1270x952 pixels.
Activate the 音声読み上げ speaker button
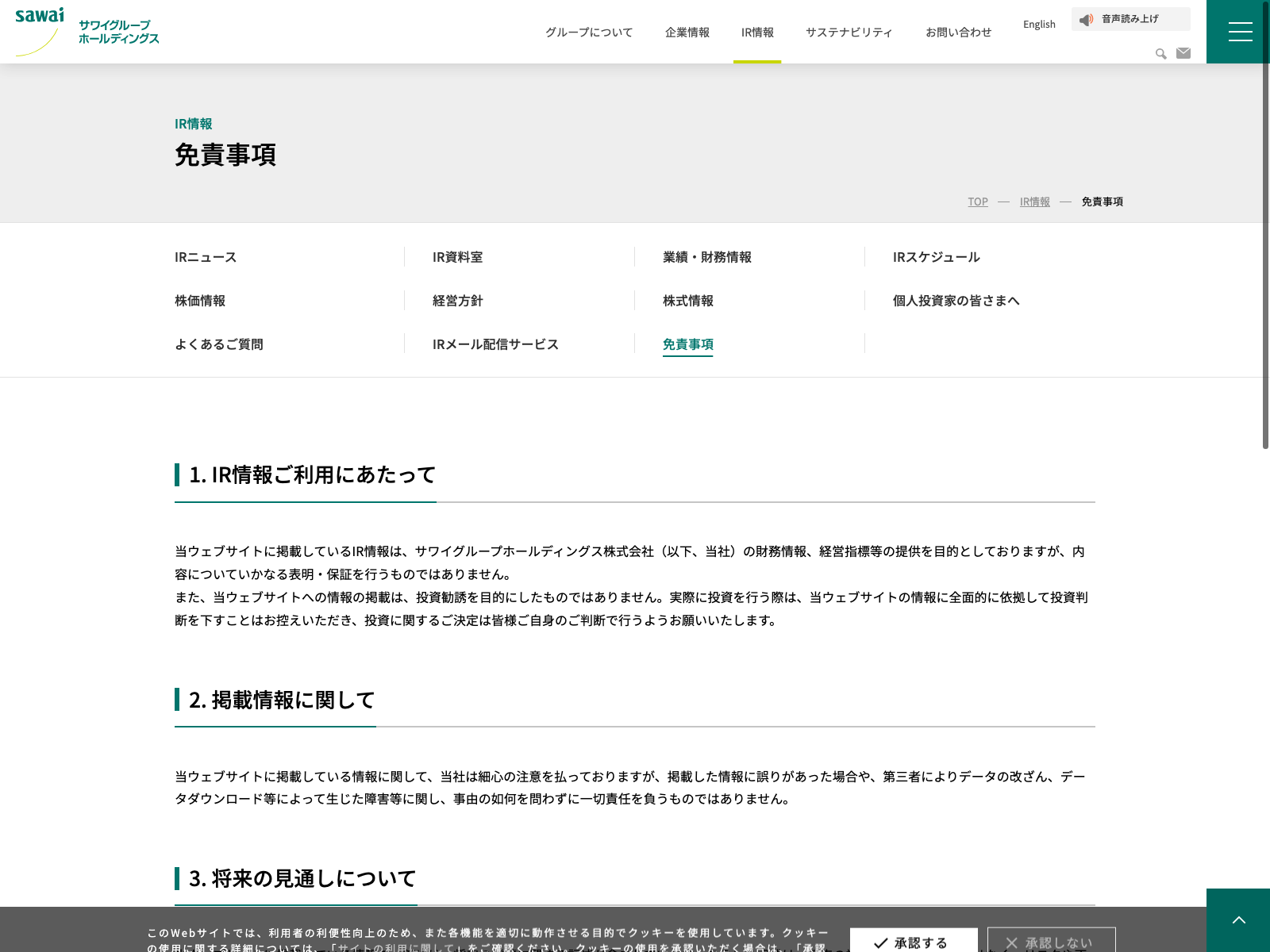pyautogui.click(x=1130, y=19)
